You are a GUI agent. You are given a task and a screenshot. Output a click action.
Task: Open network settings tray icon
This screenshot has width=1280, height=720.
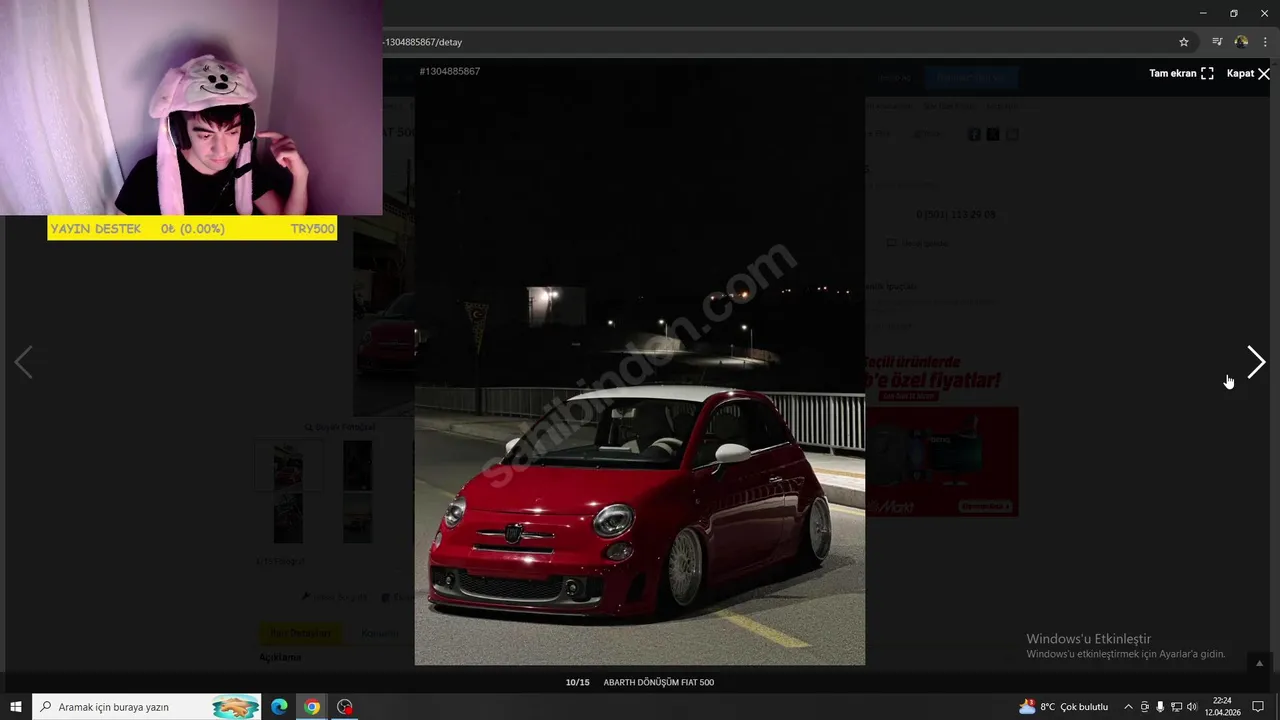(1176, 707)
